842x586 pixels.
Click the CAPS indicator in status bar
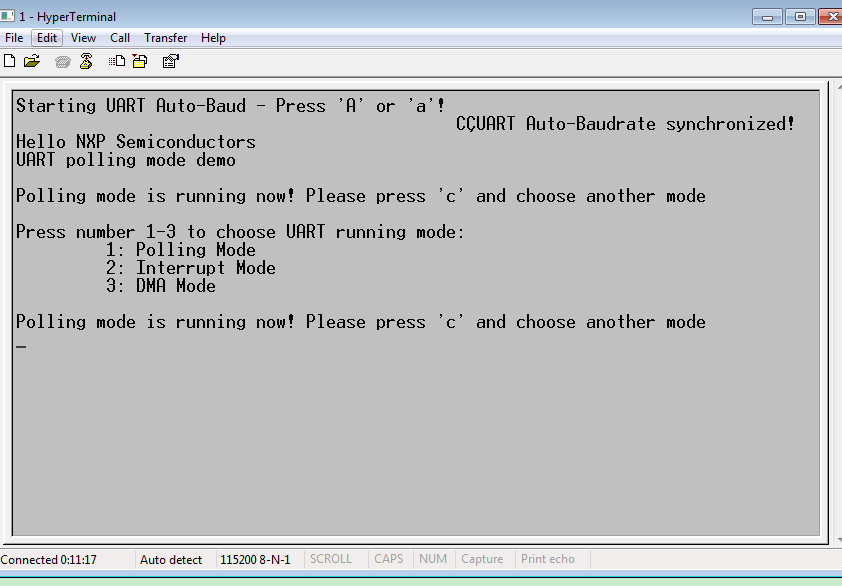(389, 559)
